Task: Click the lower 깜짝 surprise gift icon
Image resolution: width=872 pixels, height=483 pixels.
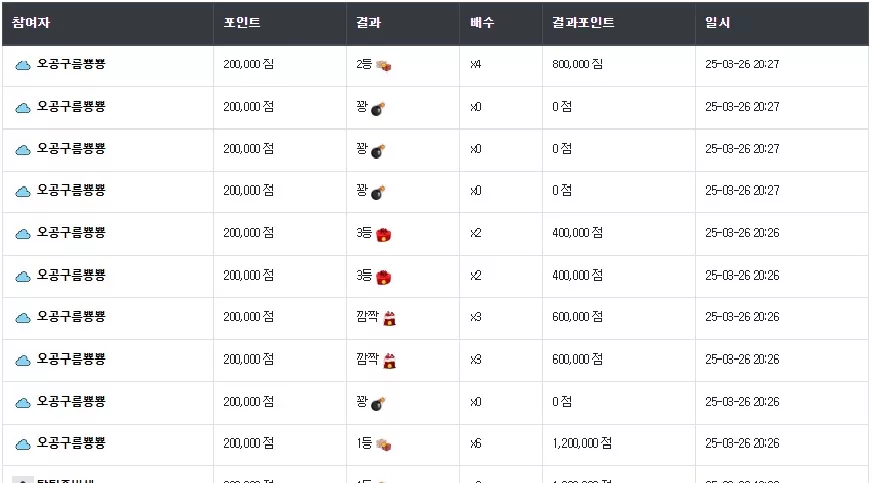Action: 390,361
